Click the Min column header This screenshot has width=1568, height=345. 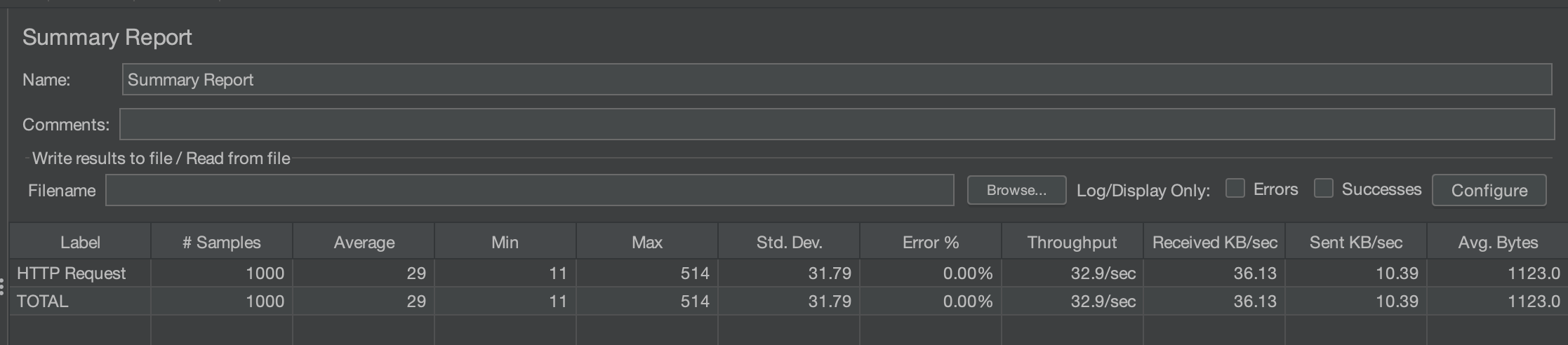(505, 243)
